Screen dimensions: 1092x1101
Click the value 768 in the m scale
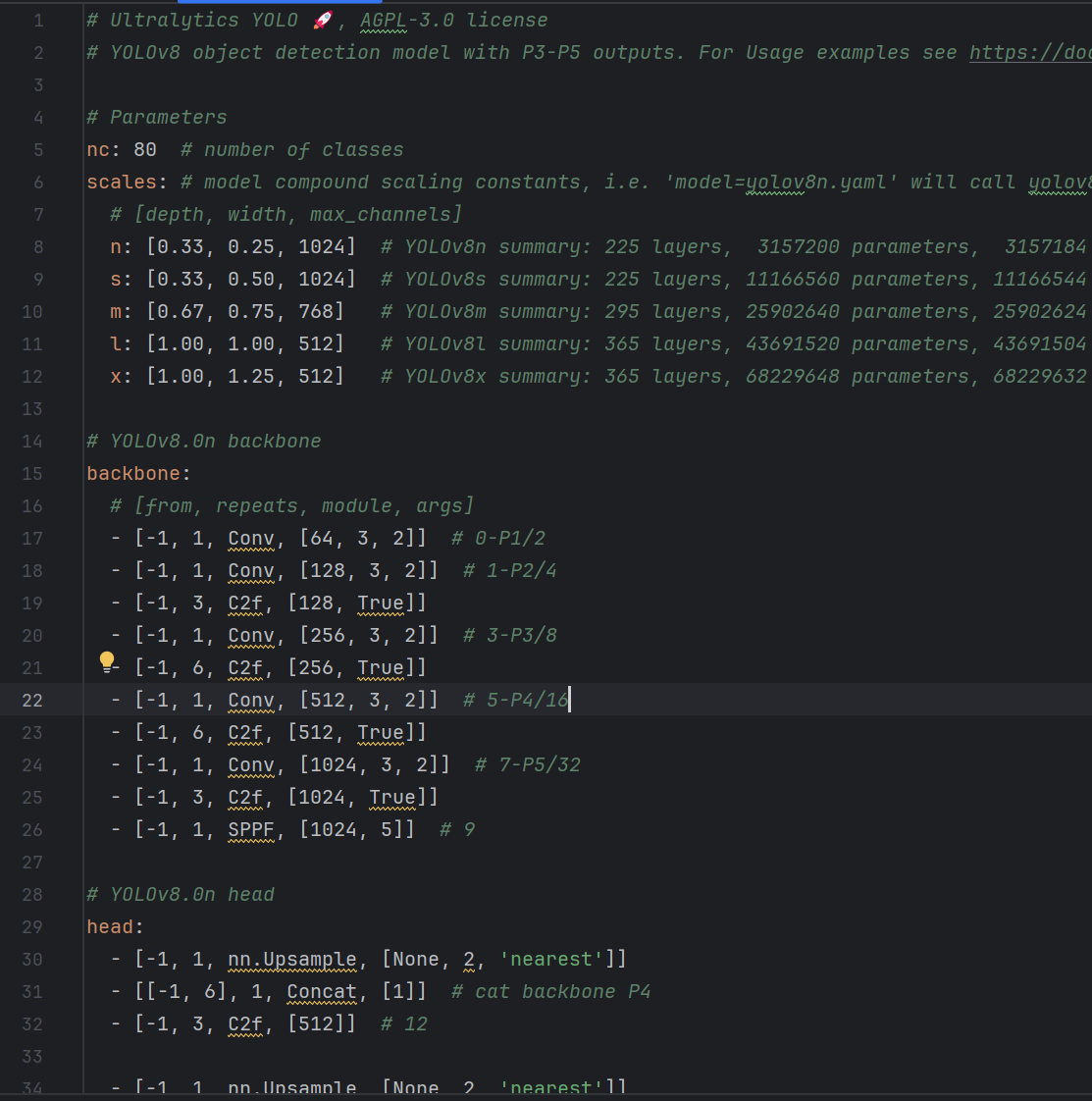pyautogui.click(x=315, y=311)
